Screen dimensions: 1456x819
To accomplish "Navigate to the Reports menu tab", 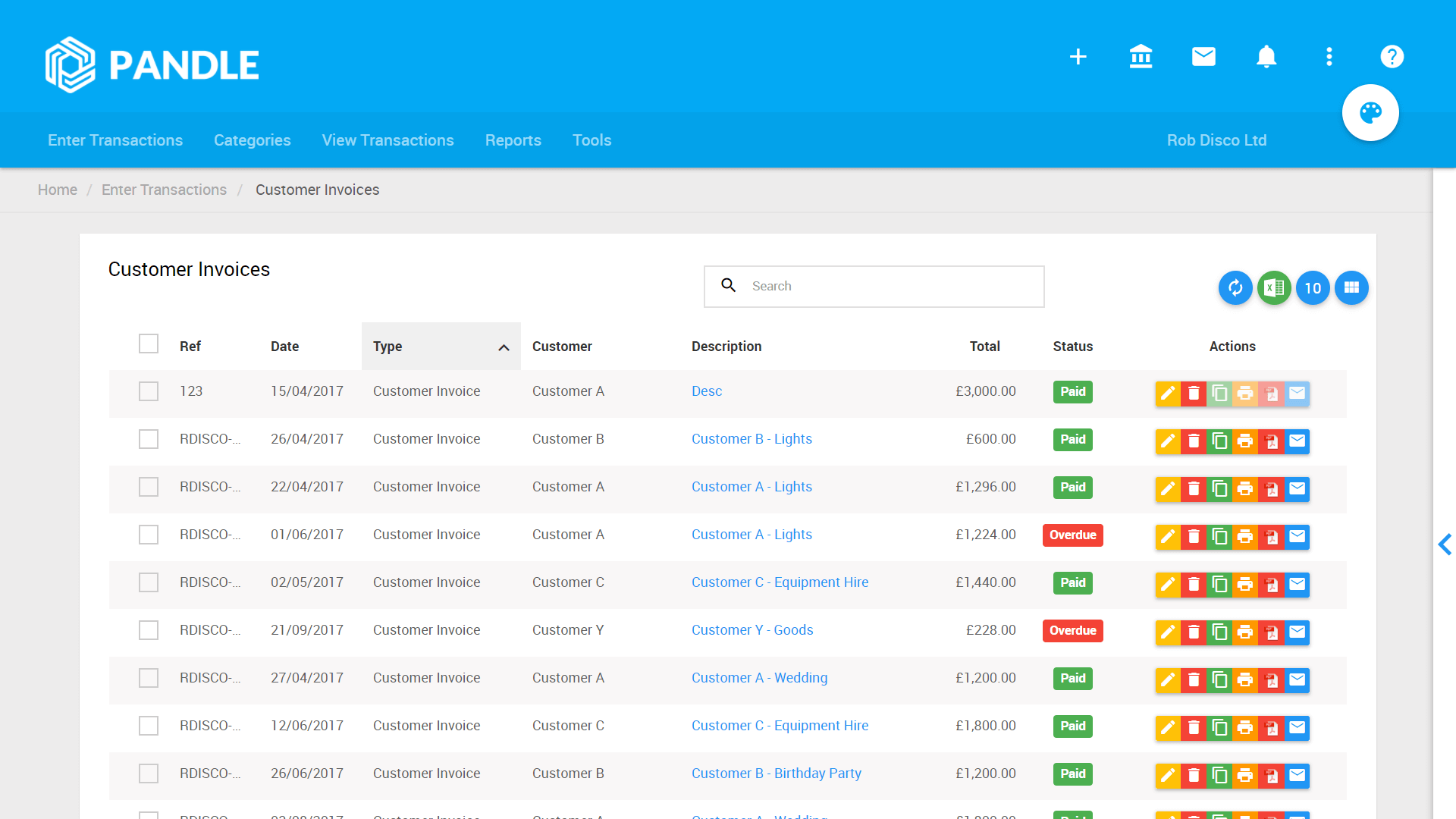I will [511, 140].
